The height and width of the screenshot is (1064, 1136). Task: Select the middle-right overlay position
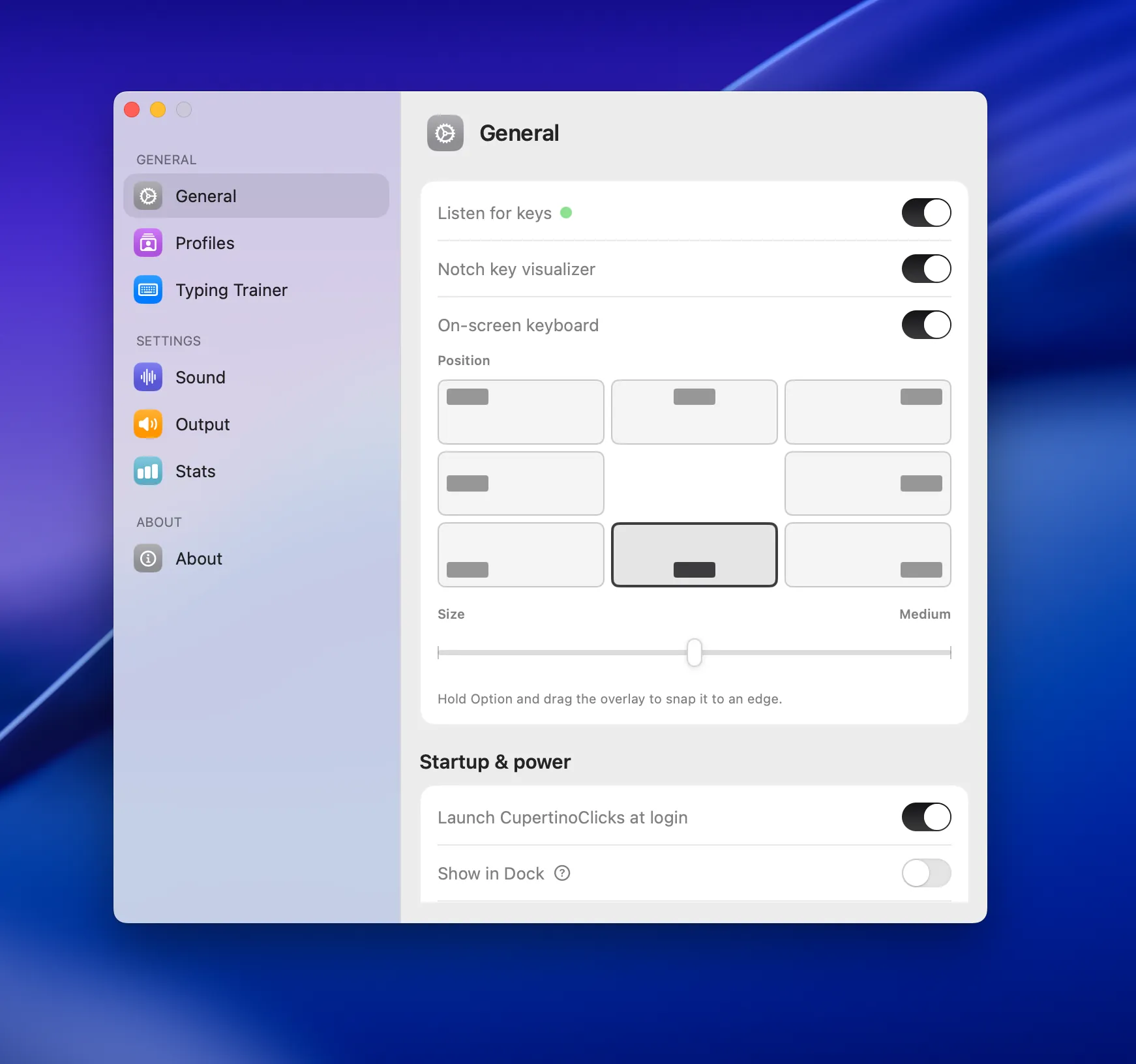click(868, 483)
